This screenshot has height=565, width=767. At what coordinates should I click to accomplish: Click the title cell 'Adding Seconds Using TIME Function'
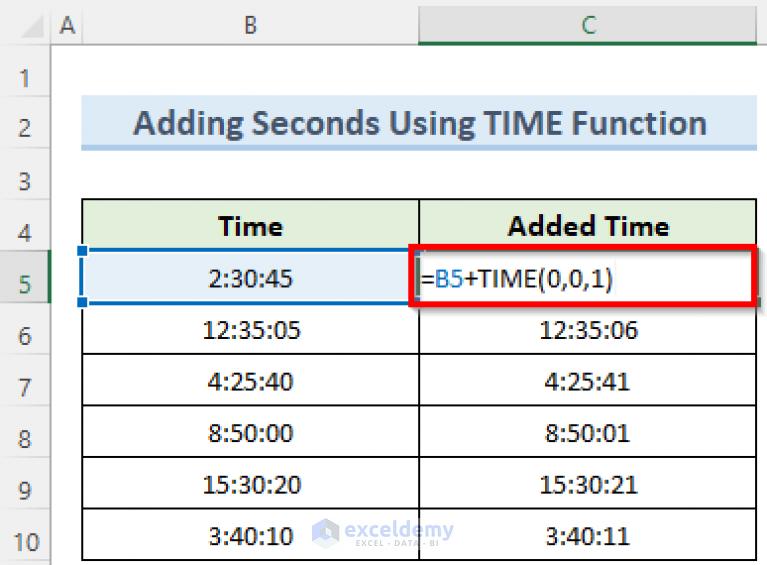coord(419,123)
